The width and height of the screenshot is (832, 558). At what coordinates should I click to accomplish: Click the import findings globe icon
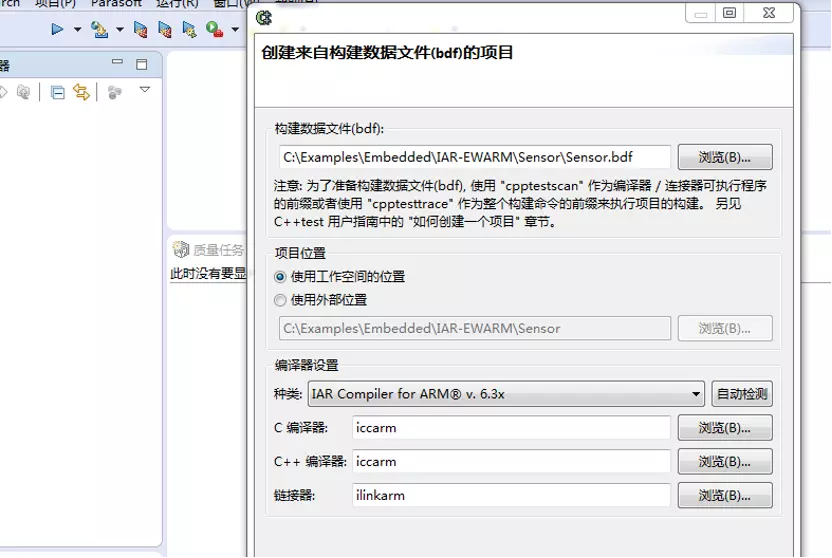pos(99,30)
